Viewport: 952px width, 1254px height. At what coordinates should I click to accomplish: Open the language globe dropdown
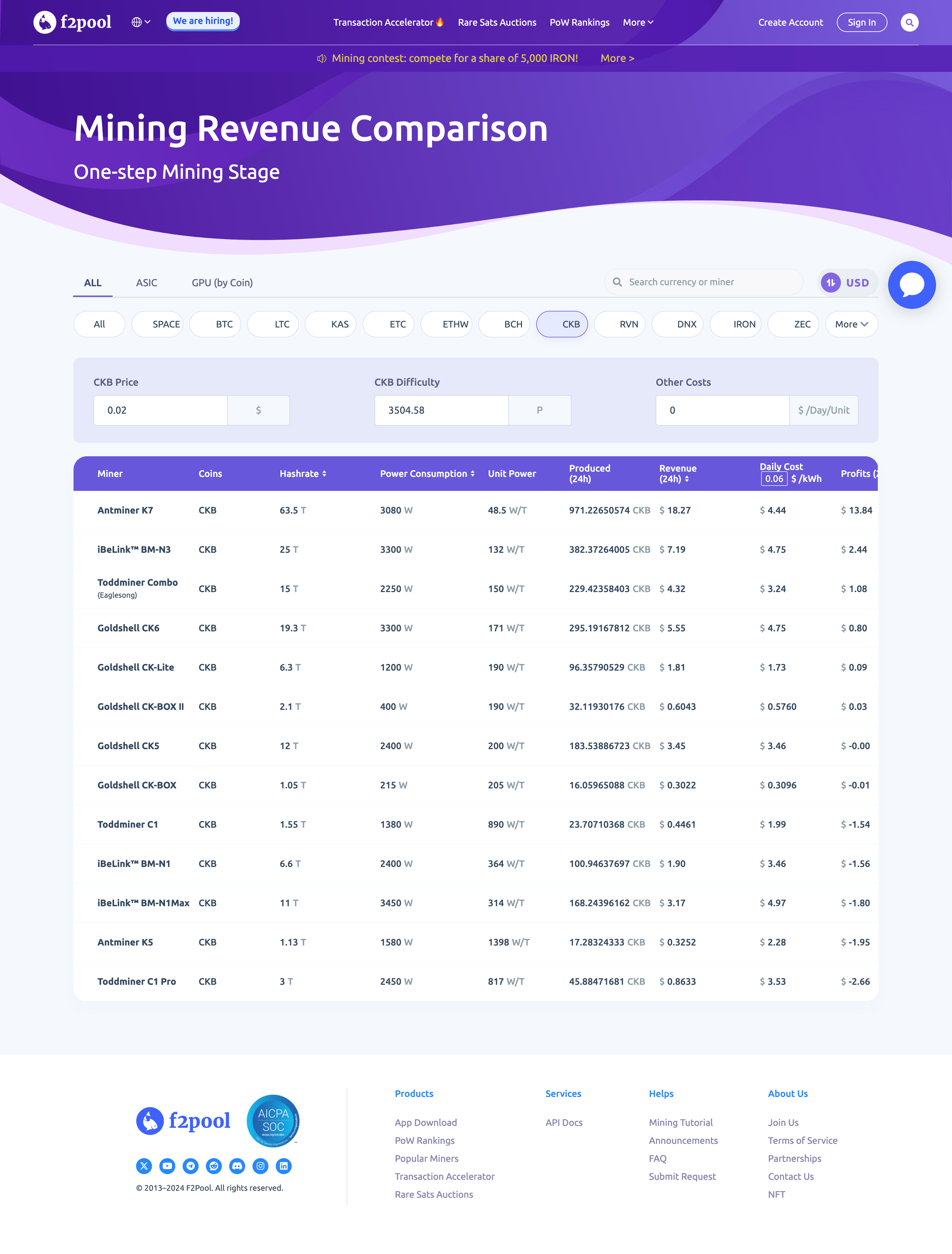coord(140,22)
